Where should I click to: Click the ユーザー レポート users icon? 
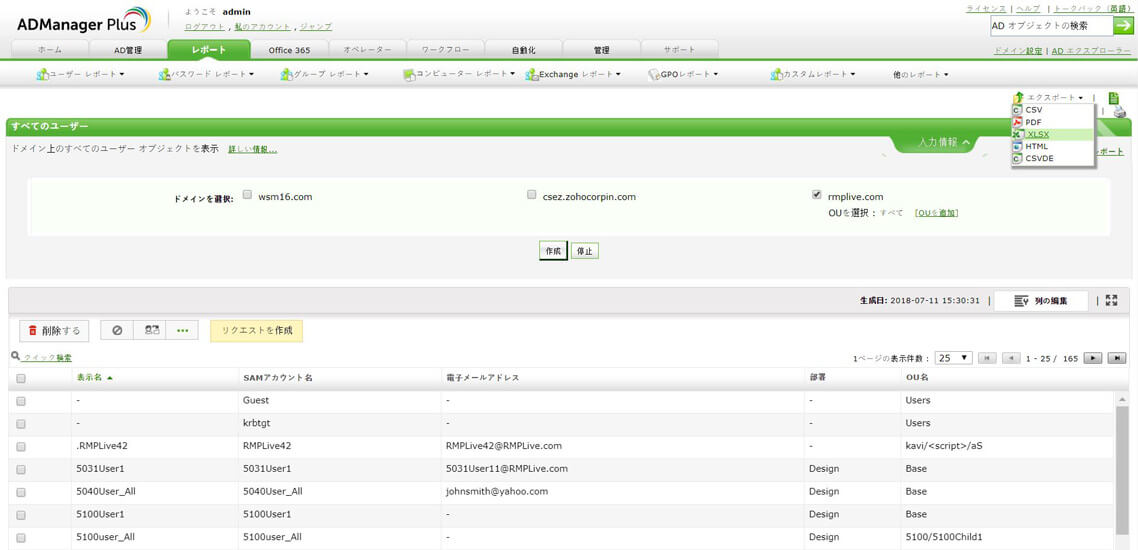42,74
